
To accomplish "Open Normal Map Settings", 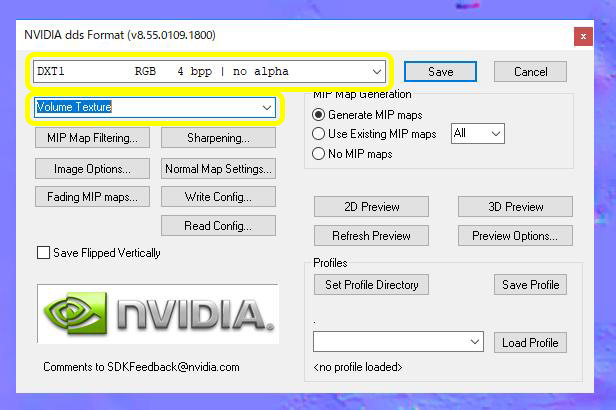I will tap(218, 169).
